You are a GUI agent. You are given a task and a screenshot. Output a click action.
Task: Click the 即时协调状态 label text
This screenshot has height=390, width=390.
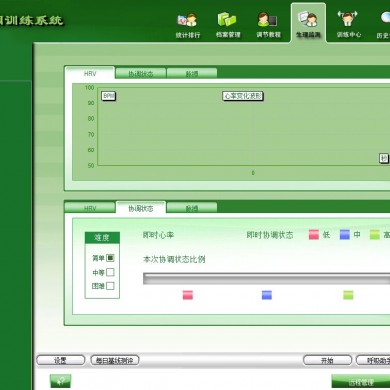[270, 235]
